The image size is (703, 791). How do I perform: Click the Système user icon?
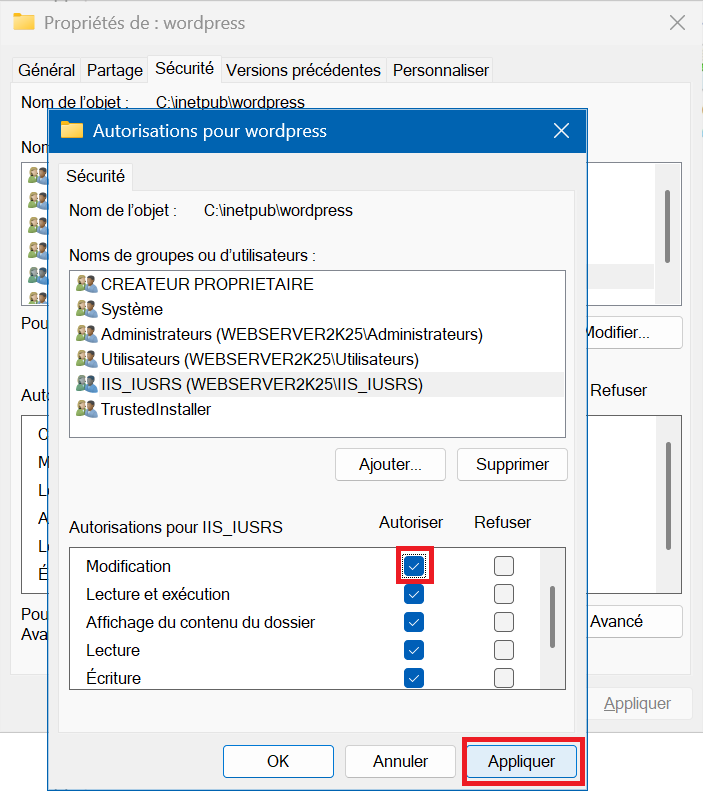click(86, 309)
